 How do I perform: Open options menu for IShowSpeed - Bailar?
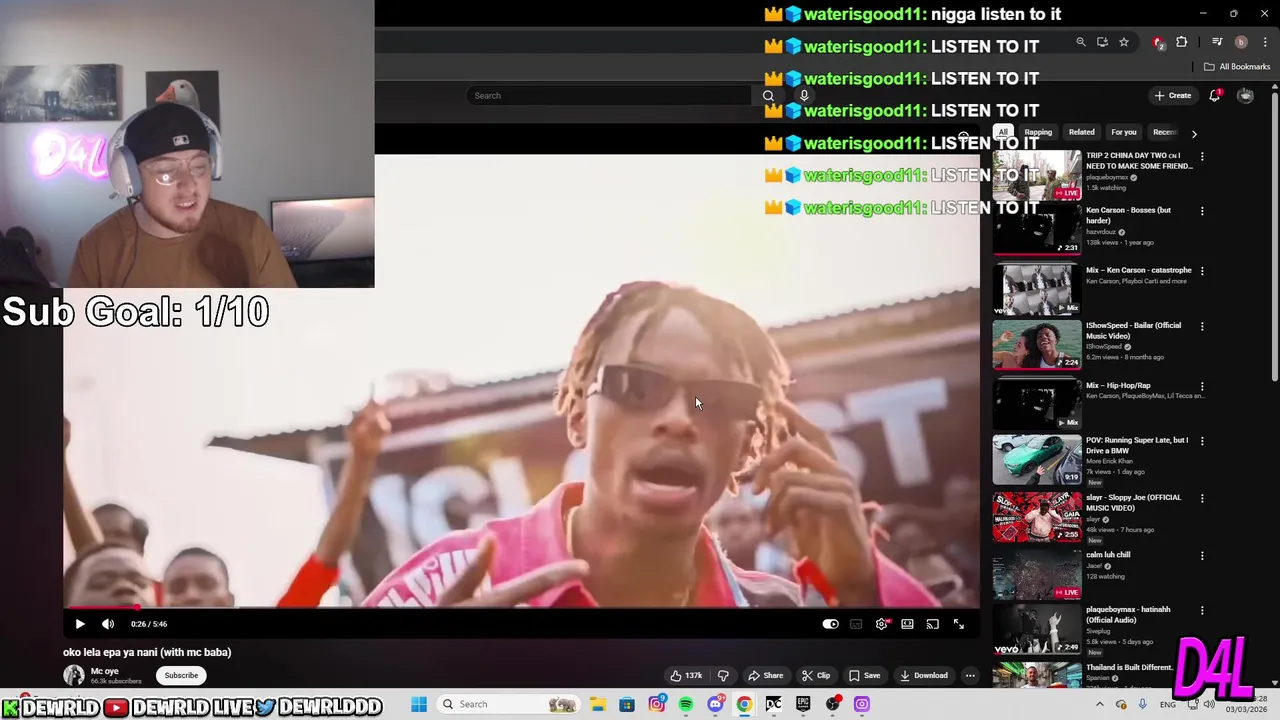pyautogui.click(x=1202, y=326)
